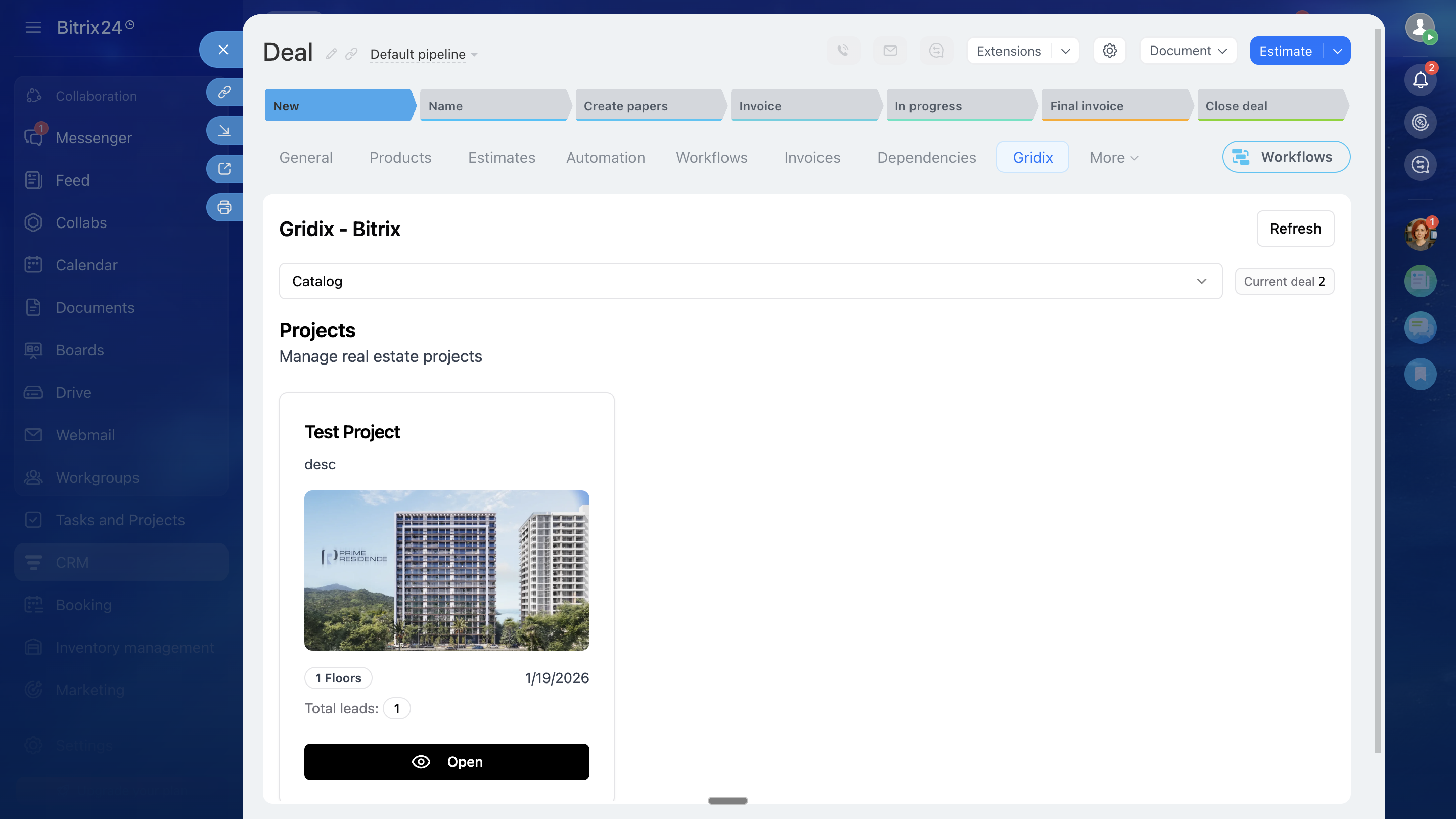This screenshot has height=819, width=1456.
Task: Open Messenger in left sidebar
Action: 93,138
